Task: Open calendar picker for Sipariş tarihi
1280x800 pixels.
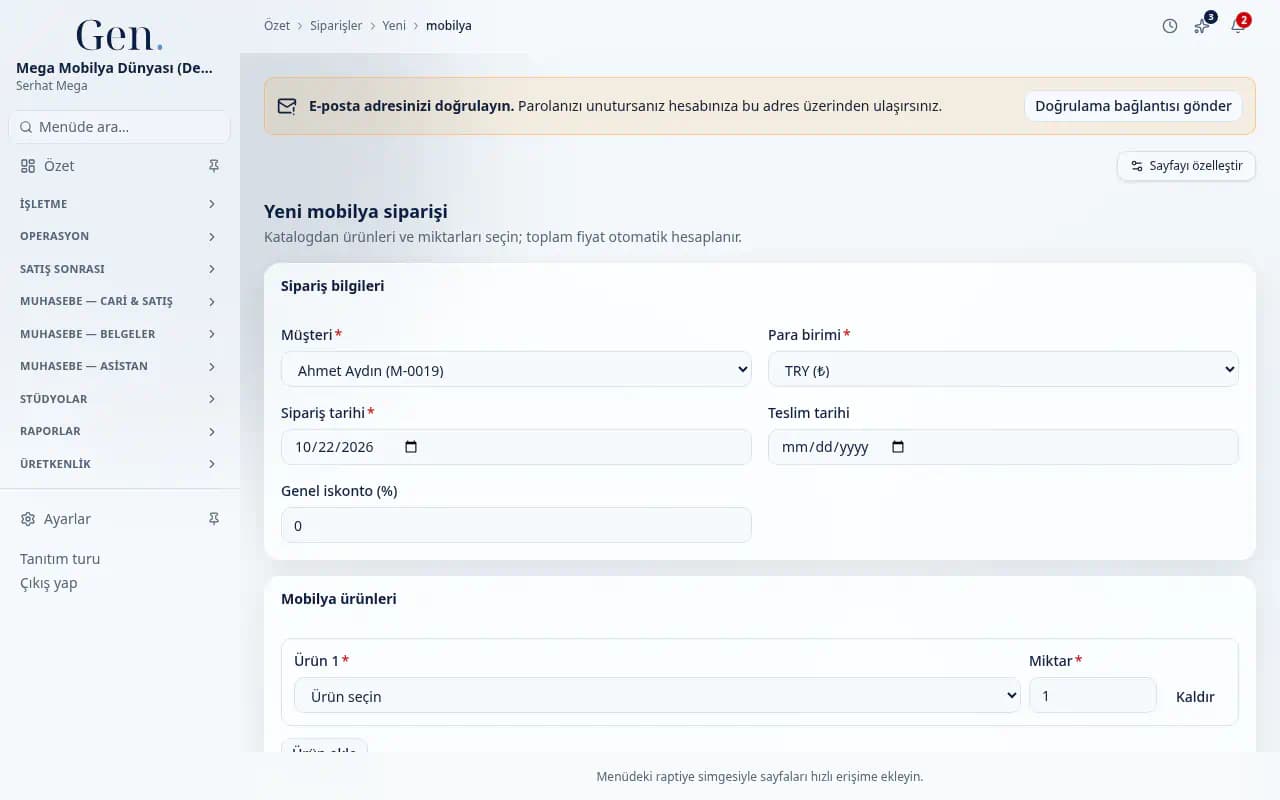Action: (411, 447)
